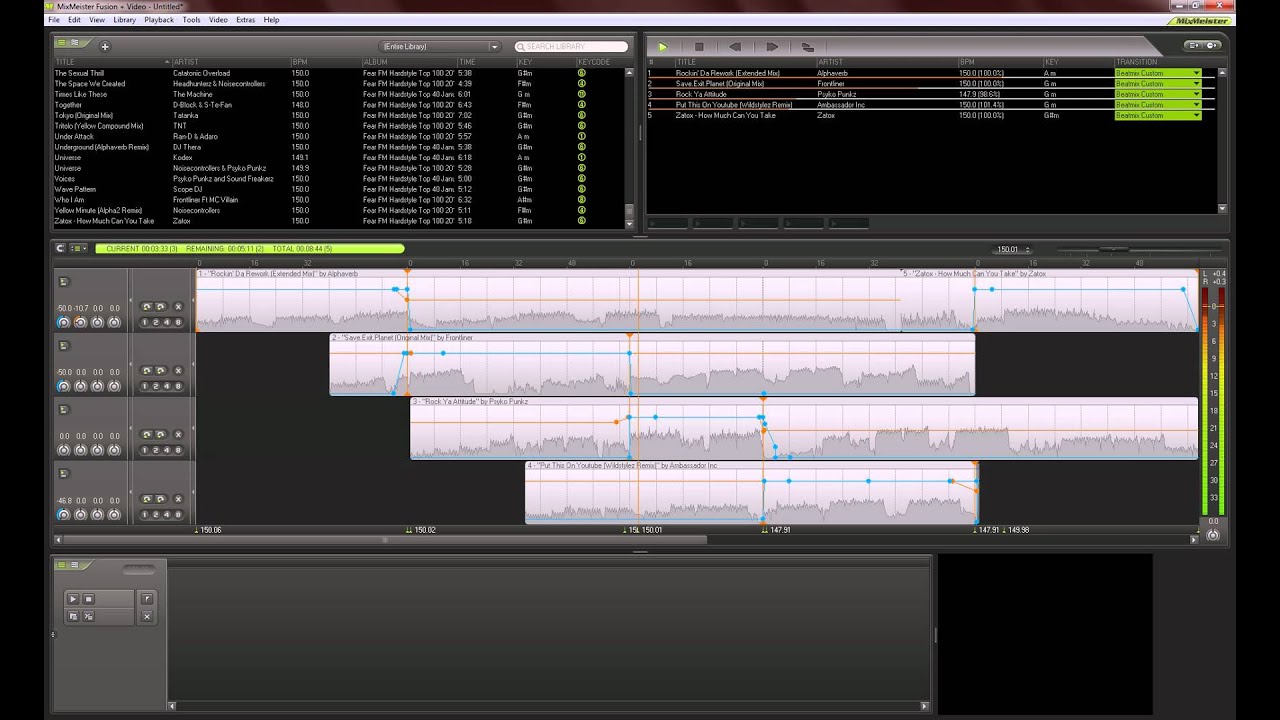The height and width of the screenshot is (720, 1280).
Task: Click the track 1 header icon
Action: tap(64, 282)
